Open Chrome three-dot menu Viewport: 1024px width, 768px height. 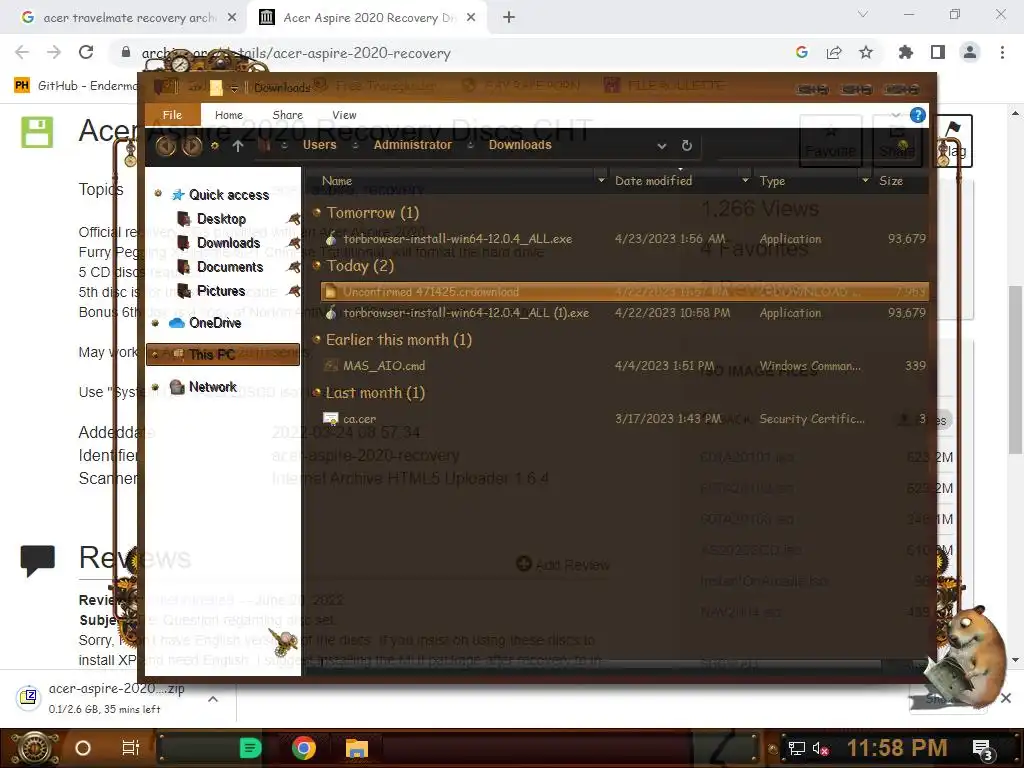click(1002, 52)
